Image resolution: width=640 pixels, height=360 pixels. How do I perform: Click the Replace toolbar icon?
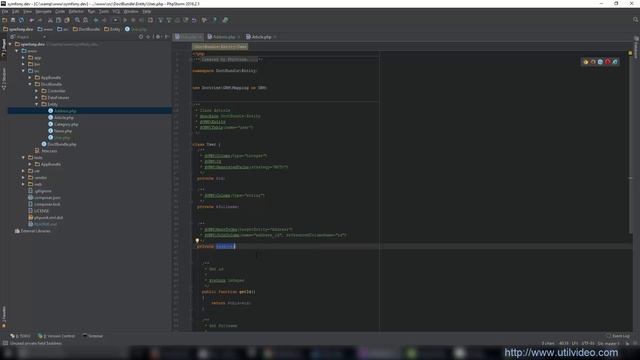click(x=86, y=20)
